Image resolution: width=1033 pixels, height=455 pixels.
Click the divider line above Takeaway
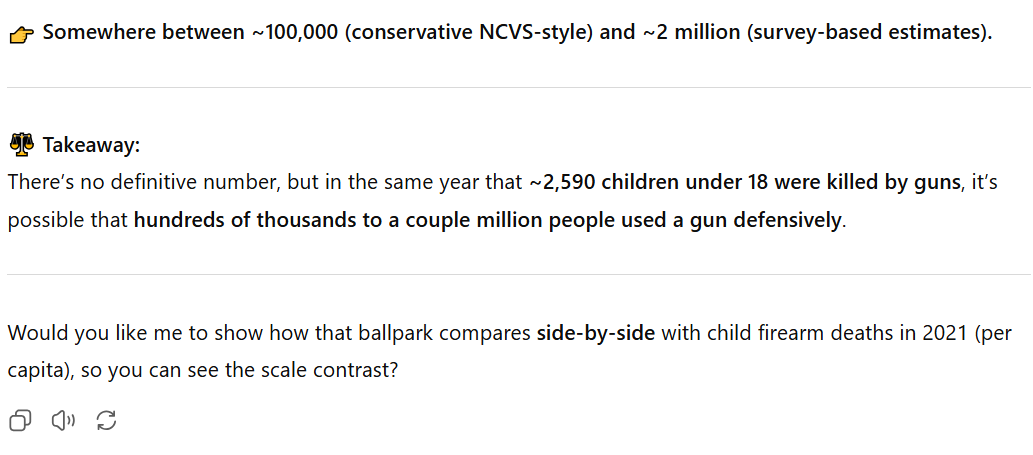coord(518,87)
